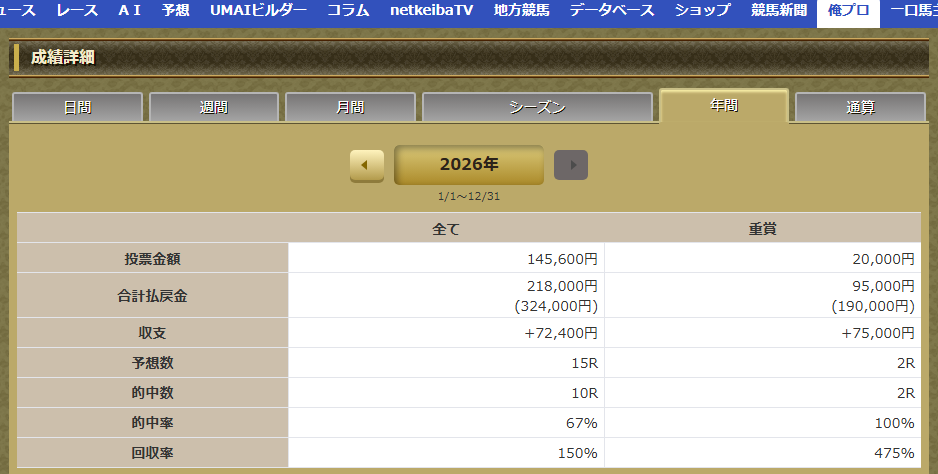The height and width of the screenshot is (474, 938).
Task: Open the コラム navigation item
Action: (x=348, y=11)
